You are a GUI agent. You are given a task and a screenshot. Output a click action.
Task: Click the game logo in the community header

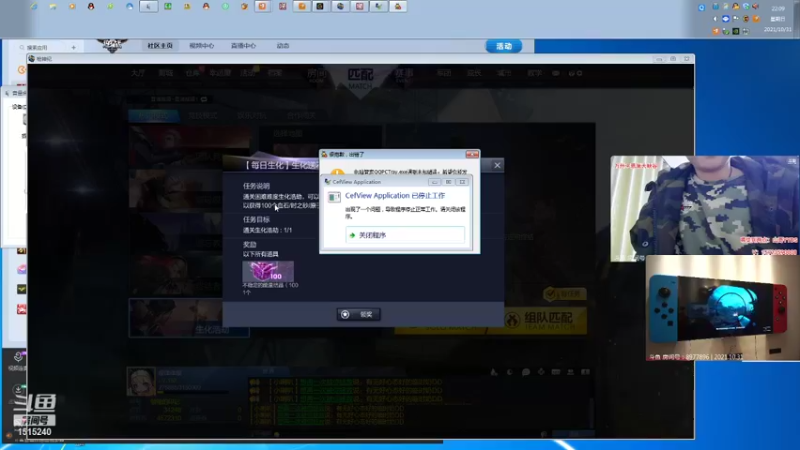112,45
